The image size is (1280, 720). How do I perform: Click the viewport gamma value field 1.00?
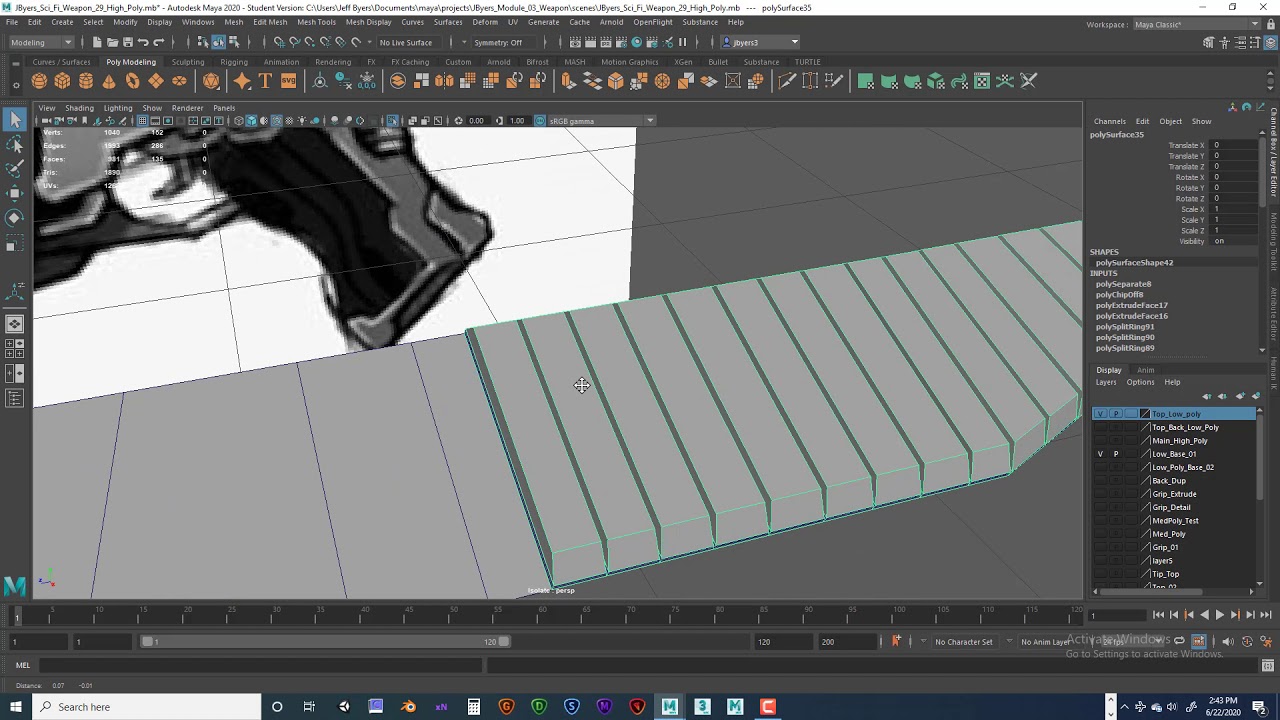coord(517,121)
